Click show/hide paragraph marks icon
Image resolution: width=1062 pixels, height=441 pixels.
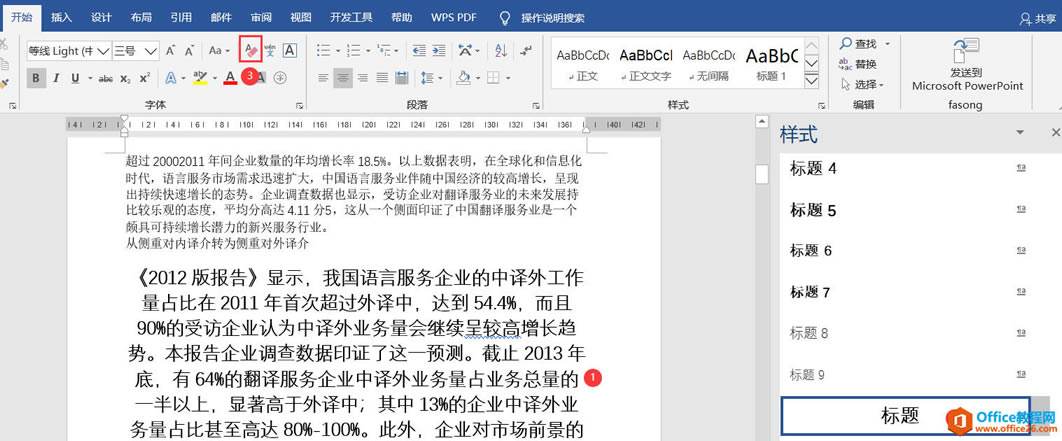pos(526,50)
